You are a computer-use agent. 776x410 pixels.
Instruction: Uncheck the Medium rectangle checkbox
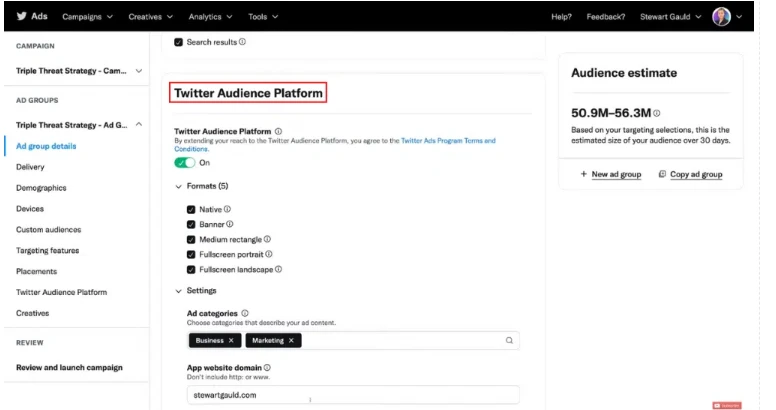191,240
